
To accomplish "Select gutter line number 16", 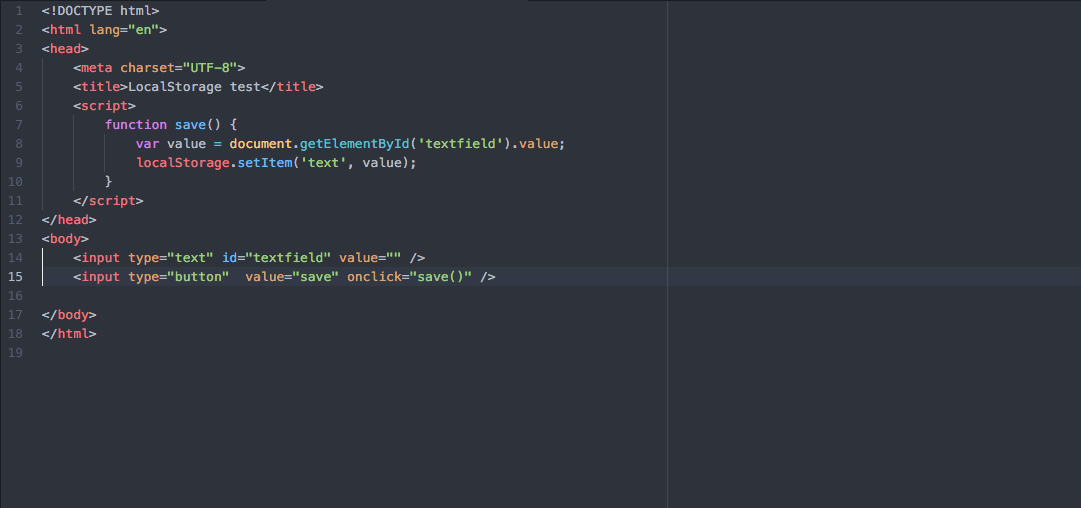I will click(14, 295).
